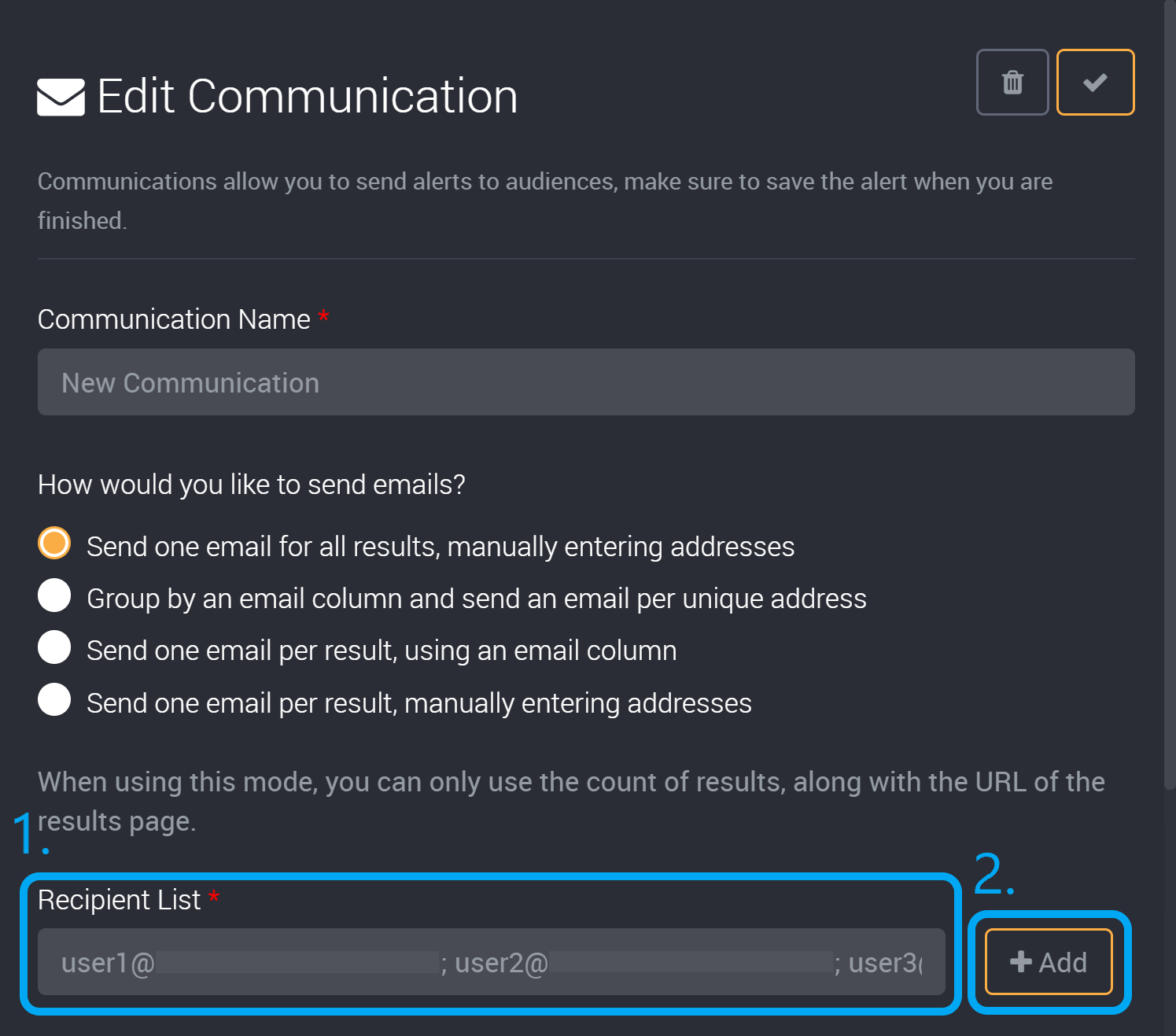
Task: Click the Edit Communication heading
Action: pos(307,95)
